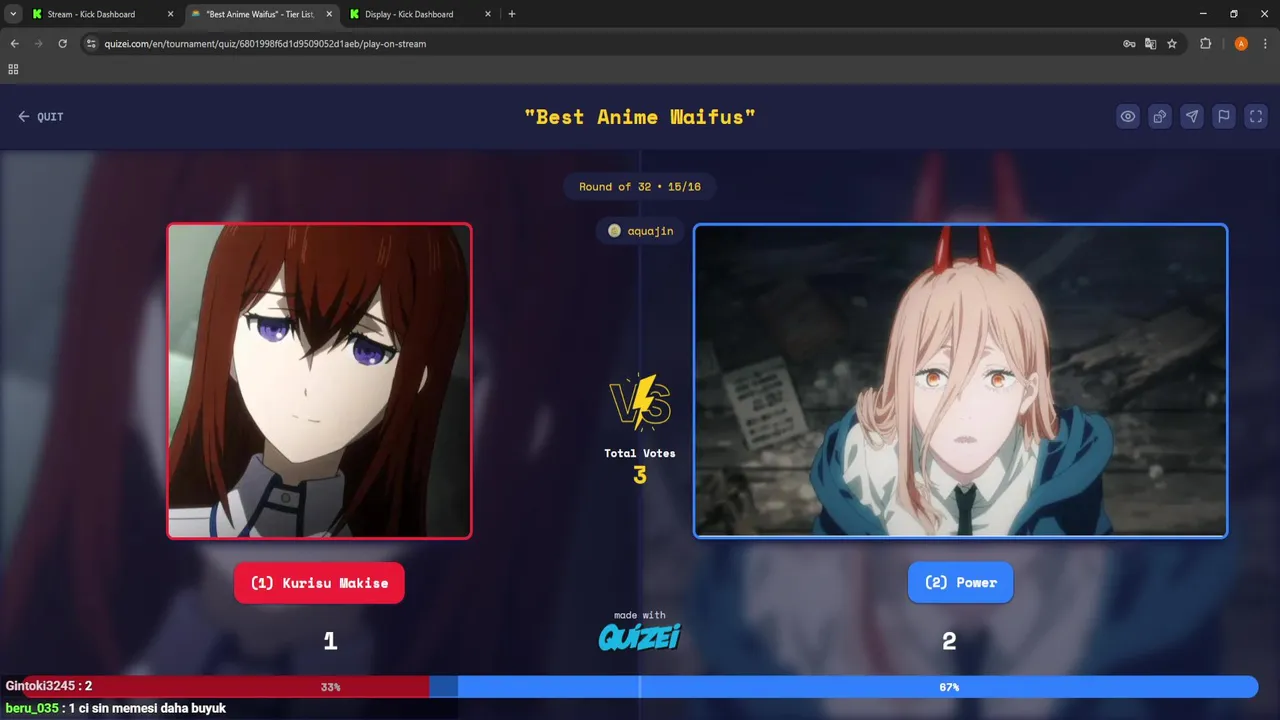This screenshot has height=720, width=1280.
Task: Minimize the browser window
Action: pos(1202,14)
